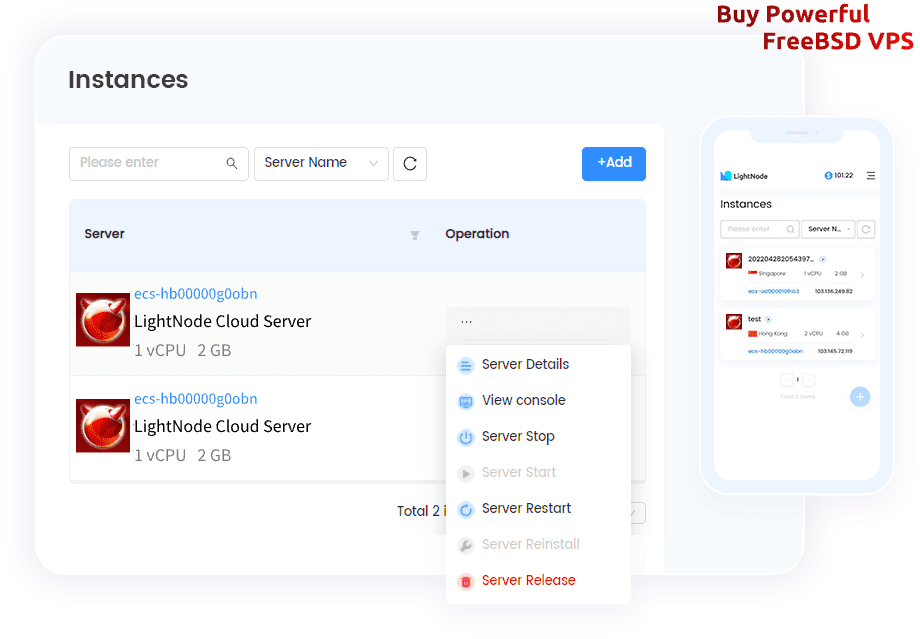Click the red Server Release trash icon

(466, 580)
